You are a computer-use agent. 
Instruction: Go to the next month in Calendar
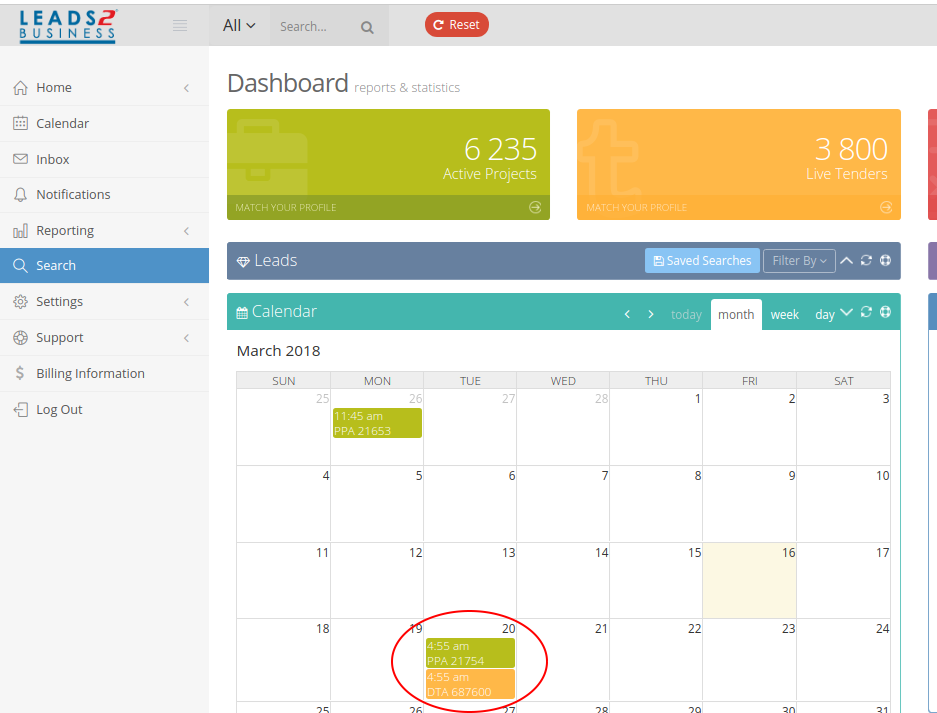(651, 314)
